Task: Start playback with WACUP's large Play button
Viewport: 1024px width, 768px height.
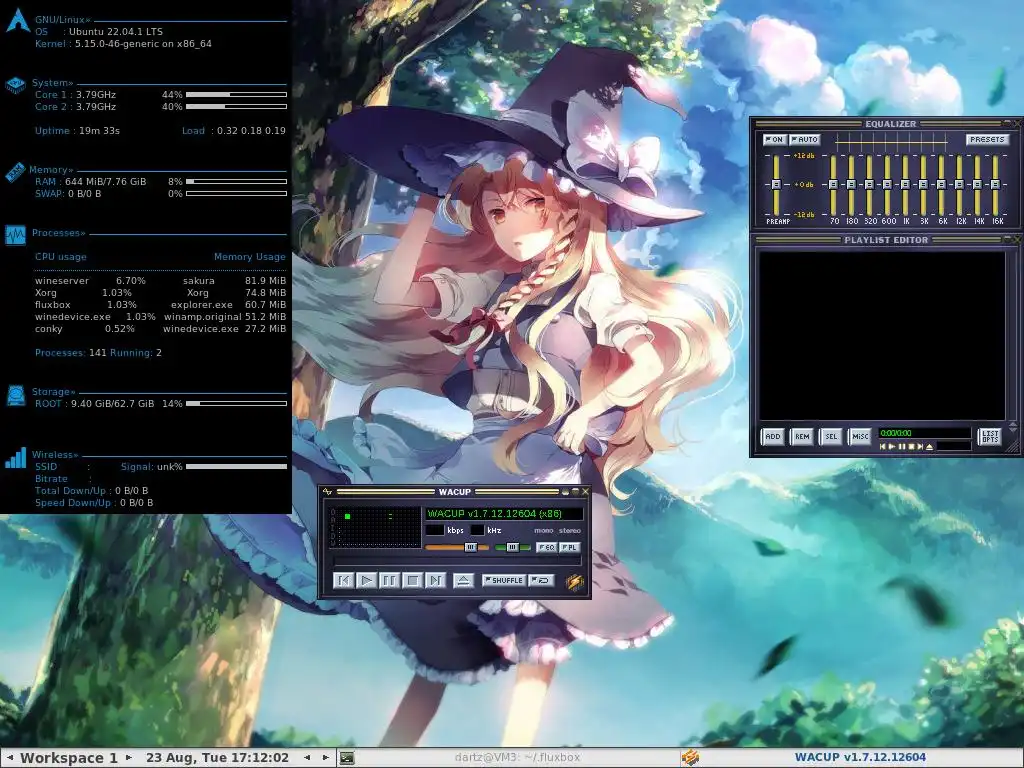Action: (366, 580)
